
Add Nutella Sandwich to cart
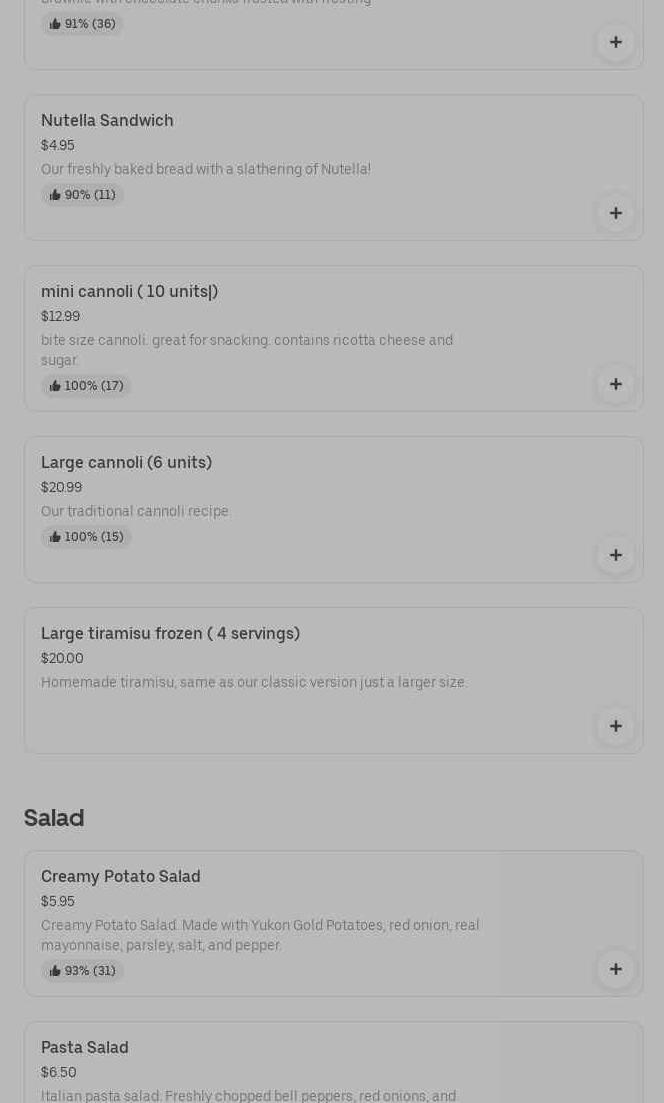point(615,213)
